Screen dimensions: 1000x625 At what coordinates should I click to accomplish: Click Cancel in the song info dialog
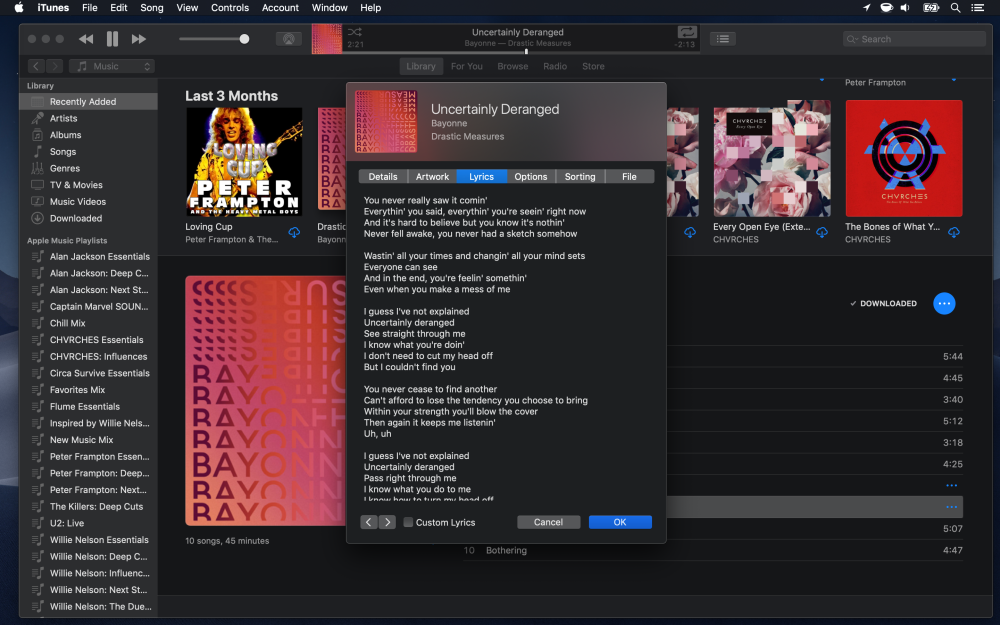(548, 522)
